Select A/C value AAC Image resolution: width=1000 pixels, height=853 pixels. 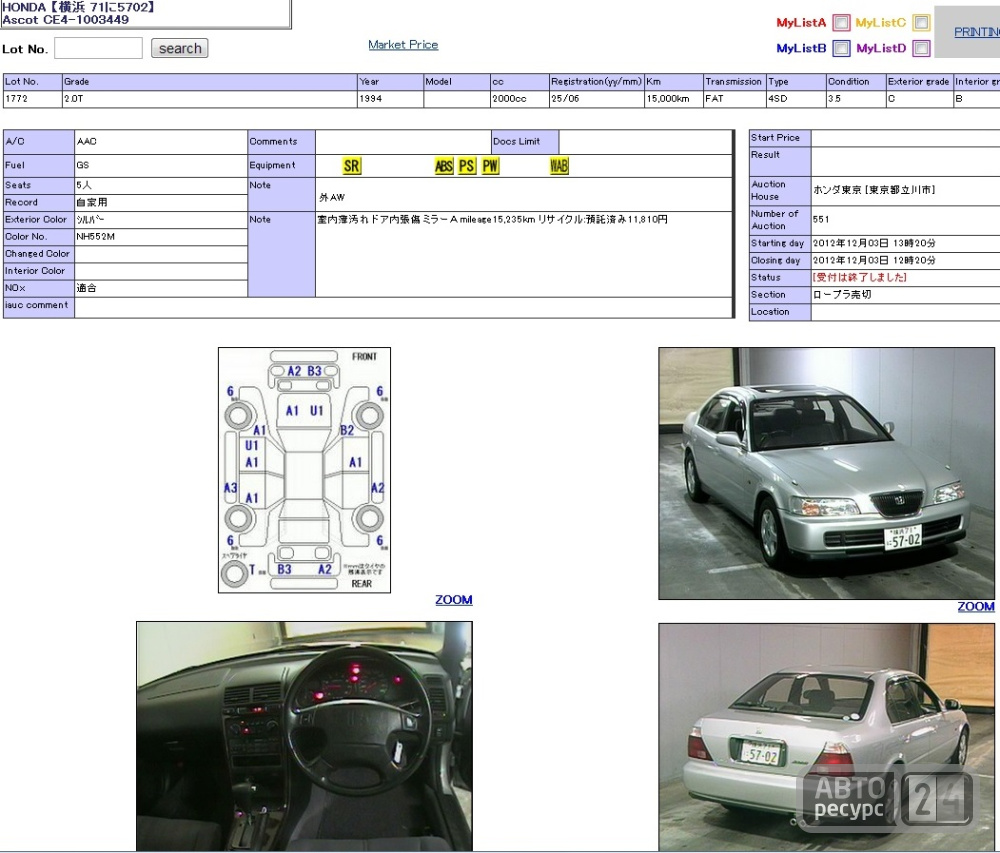[x=87, y=142]
